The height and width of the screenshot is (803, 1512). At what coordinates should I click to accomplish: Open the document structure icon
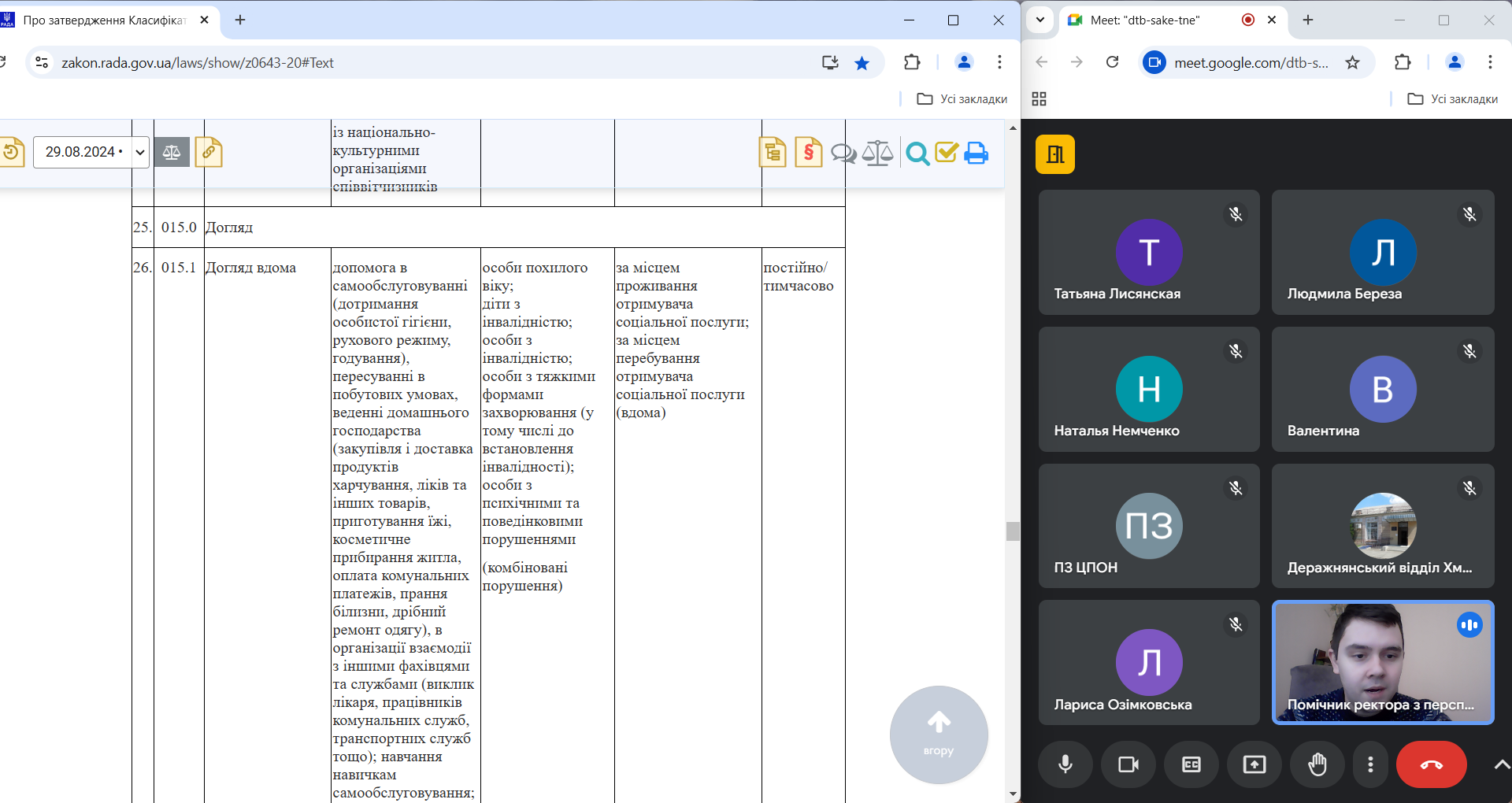coord(773,152)
